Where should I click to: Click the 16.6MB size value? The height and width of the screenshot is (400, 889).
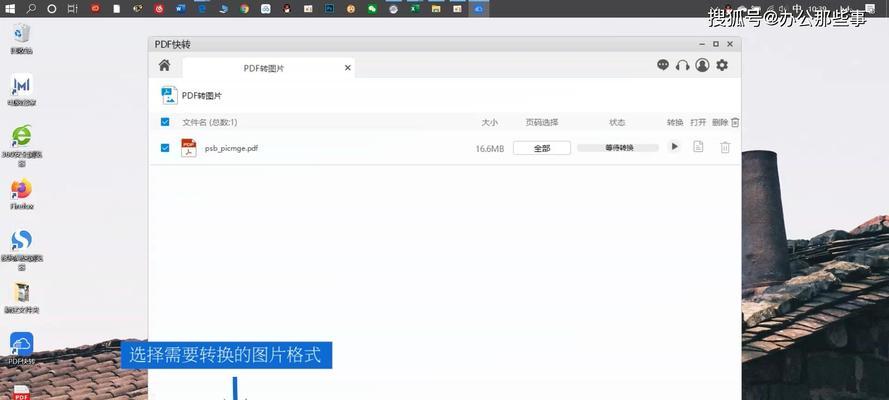(490, 148)
